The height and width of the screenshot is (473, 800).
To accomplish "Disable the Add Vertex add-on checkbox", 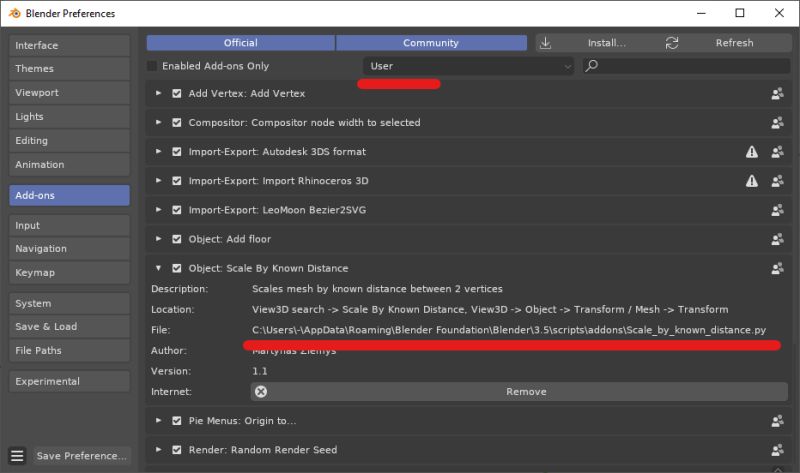I will (177, 93).
